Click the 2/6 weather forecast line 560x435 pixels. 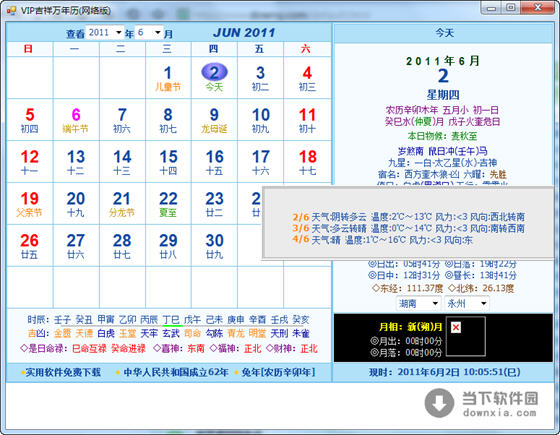(408, 217)
